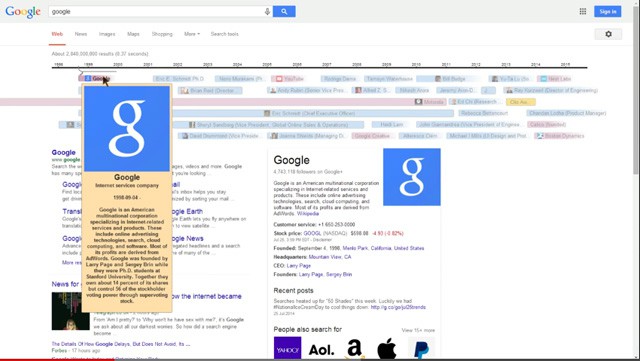The image size is (640, 361).
Task: Switch to the Shopping tab
Action: tap(162, 34)
